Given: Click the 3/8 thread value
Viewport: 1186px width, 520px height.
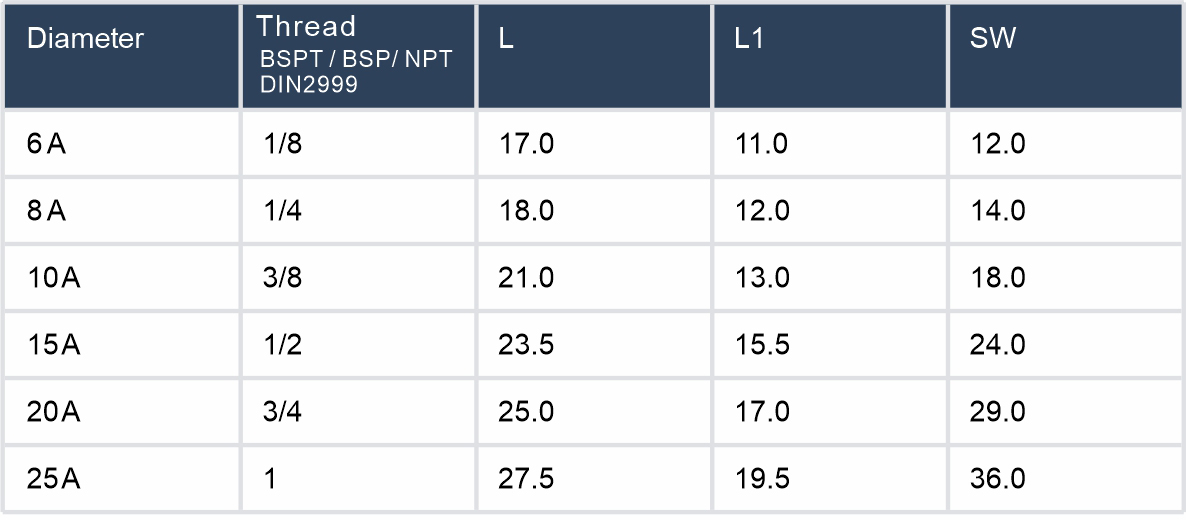Looking at the screenshot, I should [x=283, y=278].
